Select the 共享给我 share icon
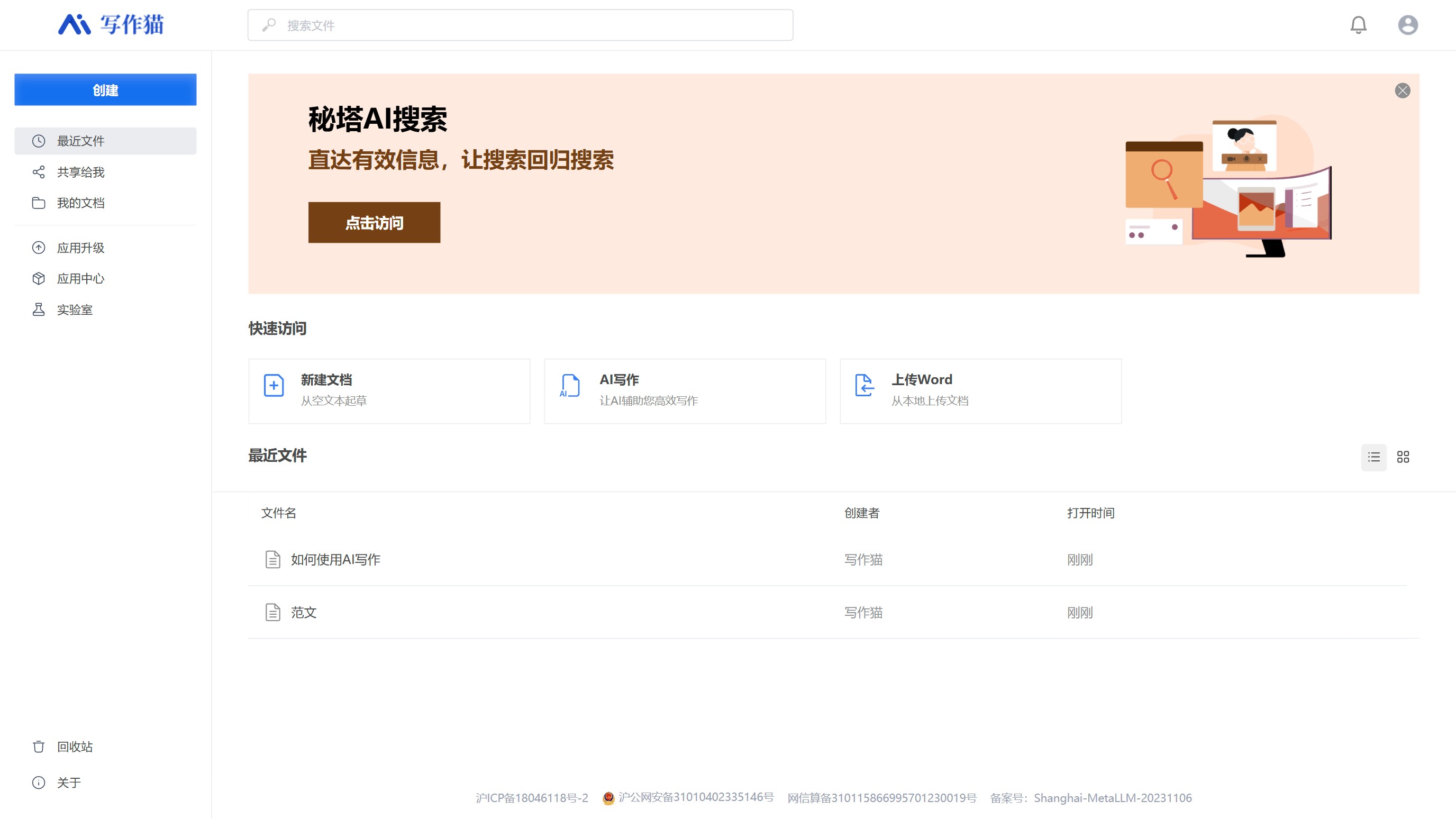Image resolution: width=1456 pixels, height=819 pixels. (39, 172)
